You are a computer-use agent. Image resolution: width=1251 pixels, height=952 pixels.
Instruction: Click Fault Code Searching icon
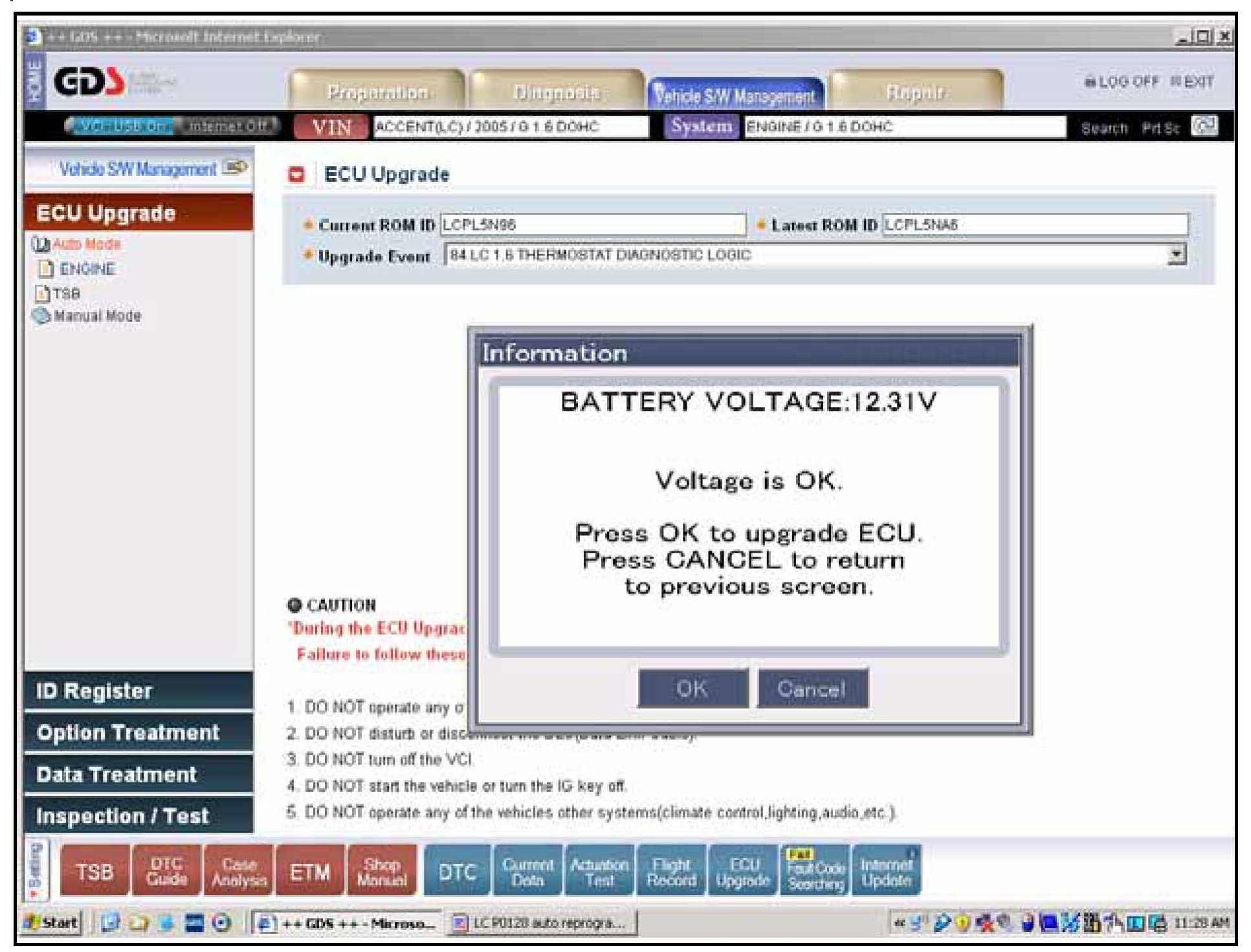(x=815, y=871)
